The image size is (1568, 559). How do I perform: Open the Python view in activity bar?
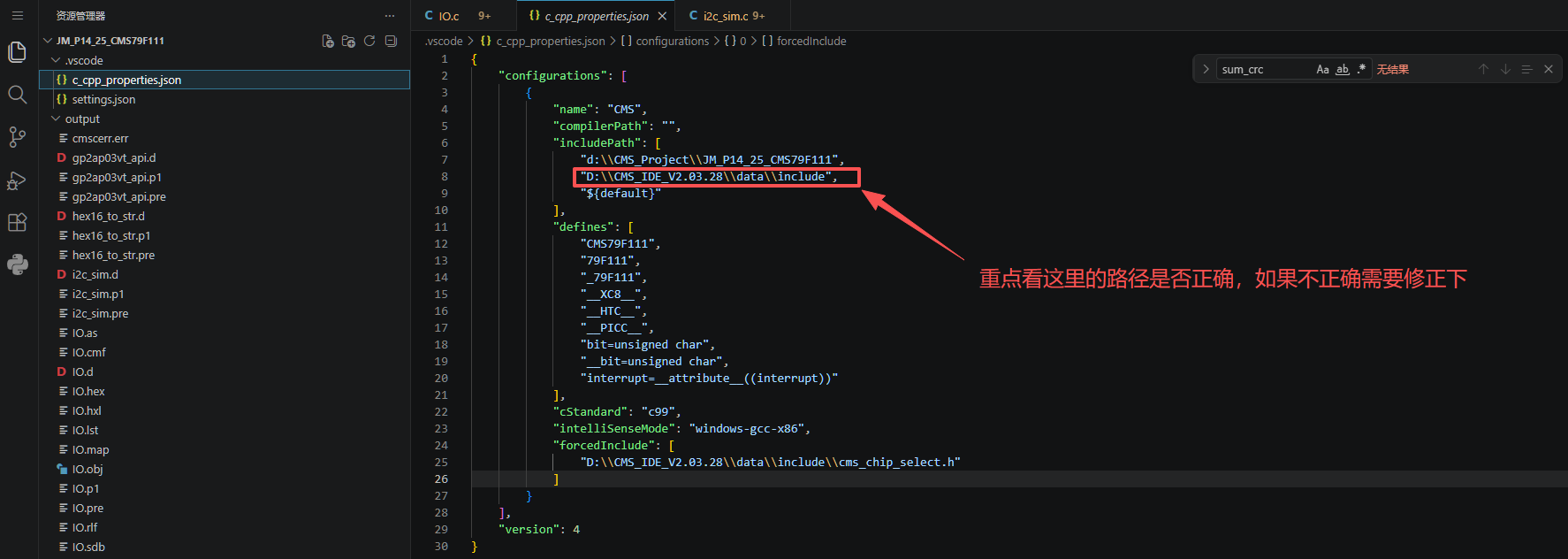17,264
